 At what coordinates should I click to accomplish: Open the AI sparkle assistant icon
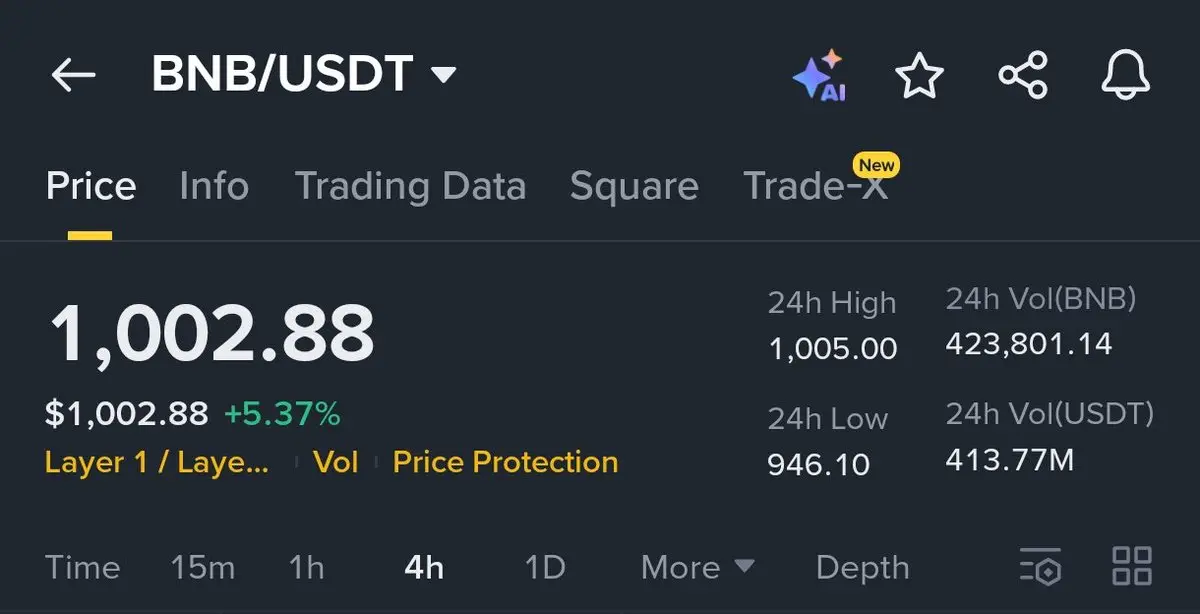click(820, 76)
